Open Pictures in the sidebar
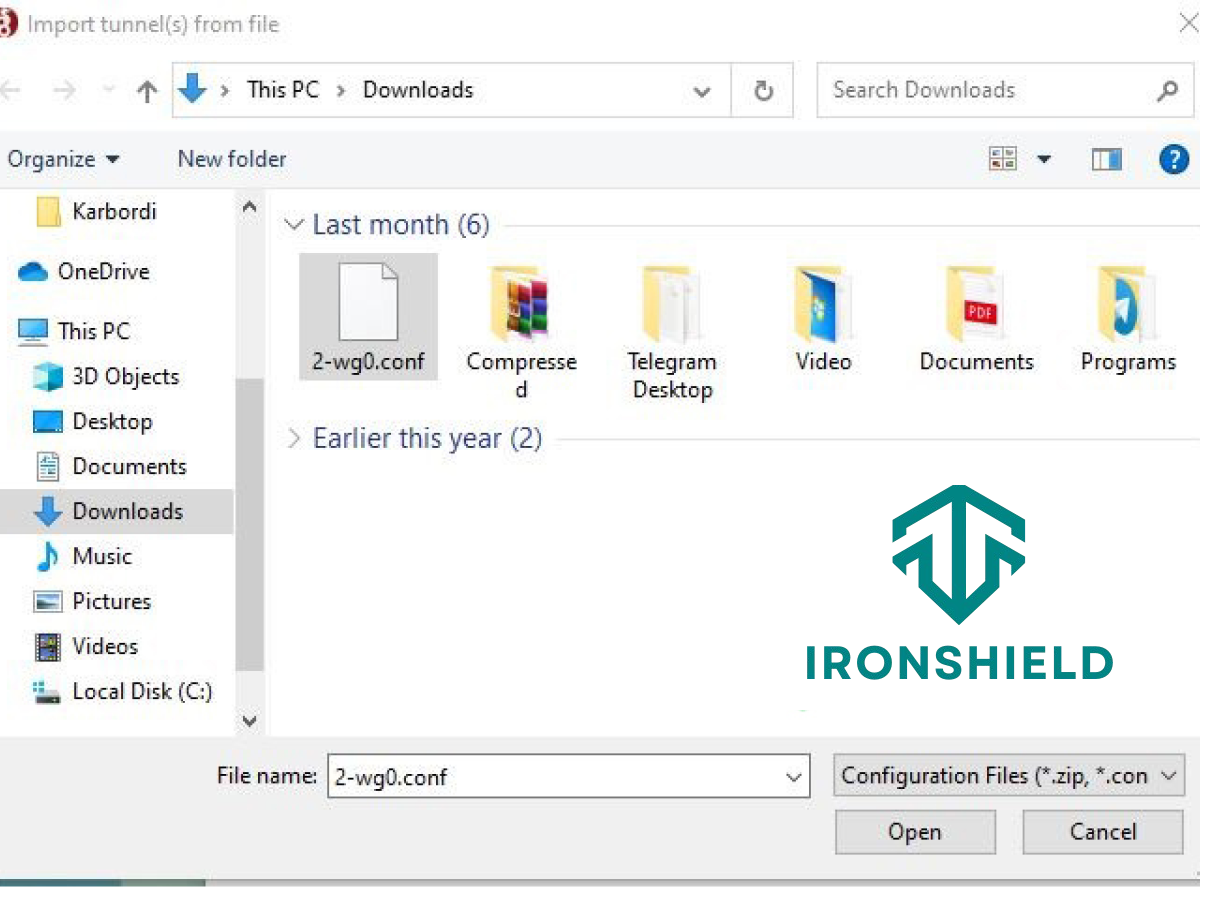Screen dimensions: 1216x906 [x=92, y=602]
